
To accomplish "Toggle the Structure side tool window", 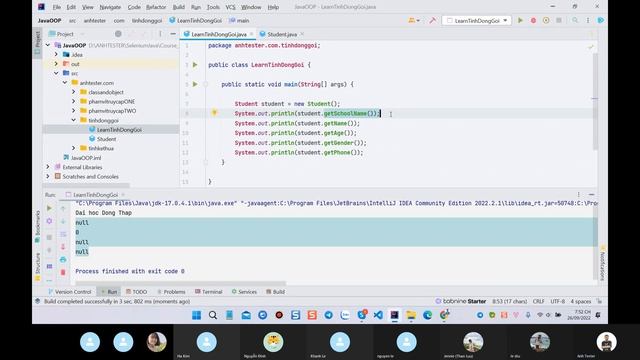I will click(x=37, y=267).
